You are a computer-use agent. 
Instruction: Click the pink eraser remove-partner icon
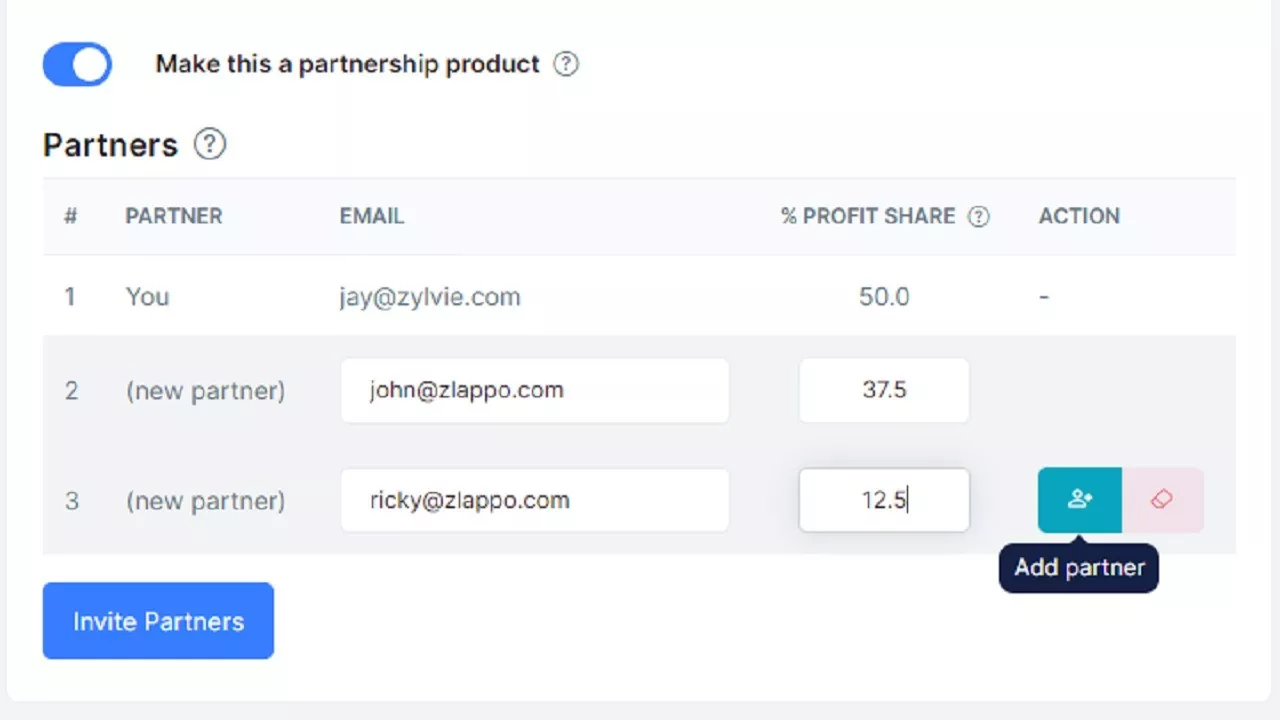coord(1162,500)
